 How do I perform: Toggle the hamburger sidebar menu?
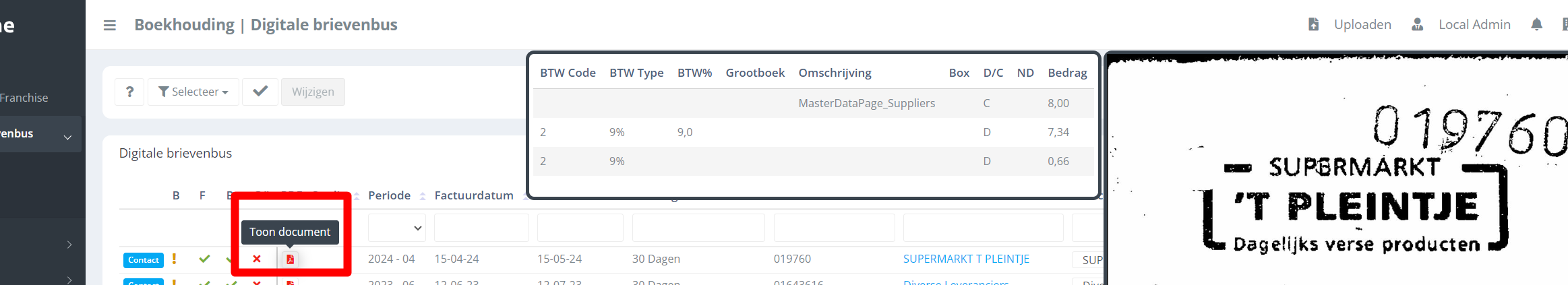coord(109,25)
